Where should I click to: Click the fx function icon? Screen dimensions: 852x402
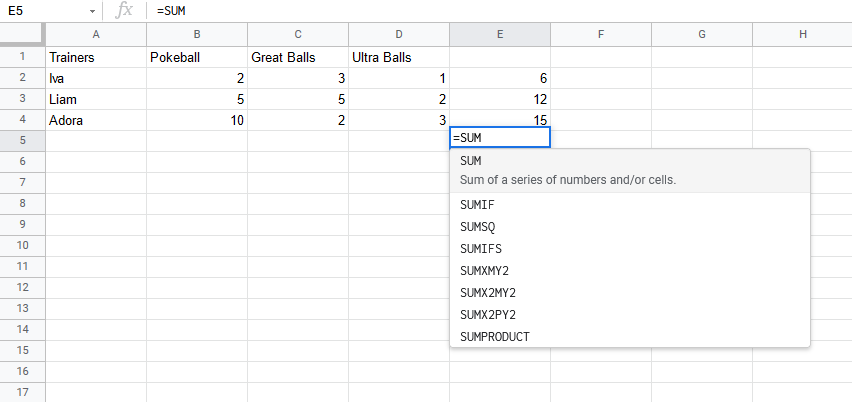(124, 11)
